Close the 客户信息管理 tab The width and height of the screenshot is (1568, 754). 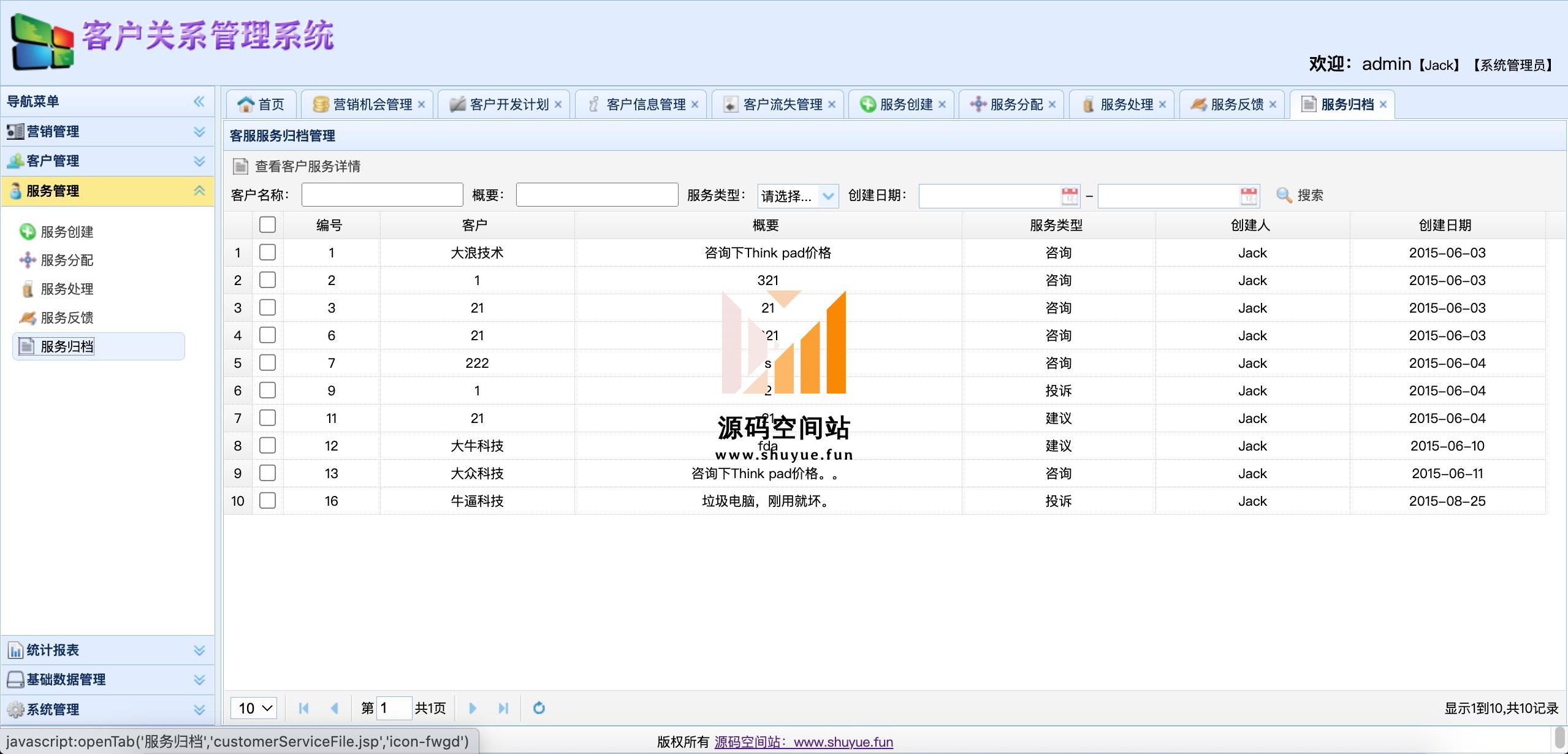695,104
